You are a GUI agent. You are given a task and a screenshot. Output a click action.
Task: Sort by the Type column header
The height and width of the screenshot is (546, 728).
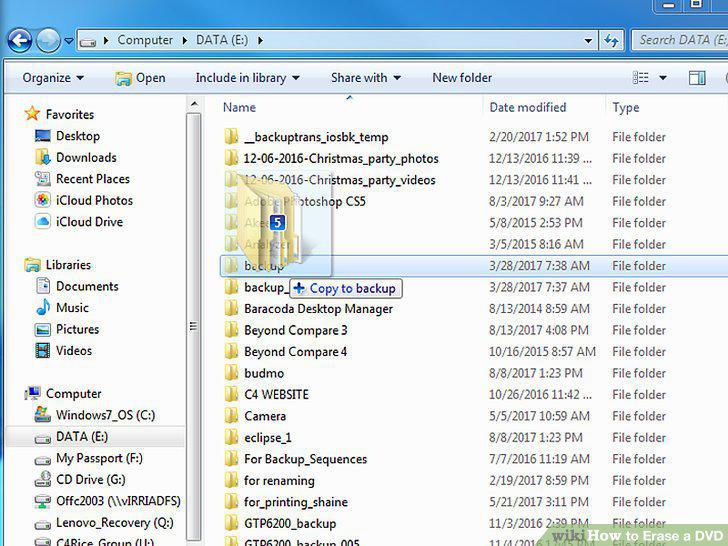(625, 107)
